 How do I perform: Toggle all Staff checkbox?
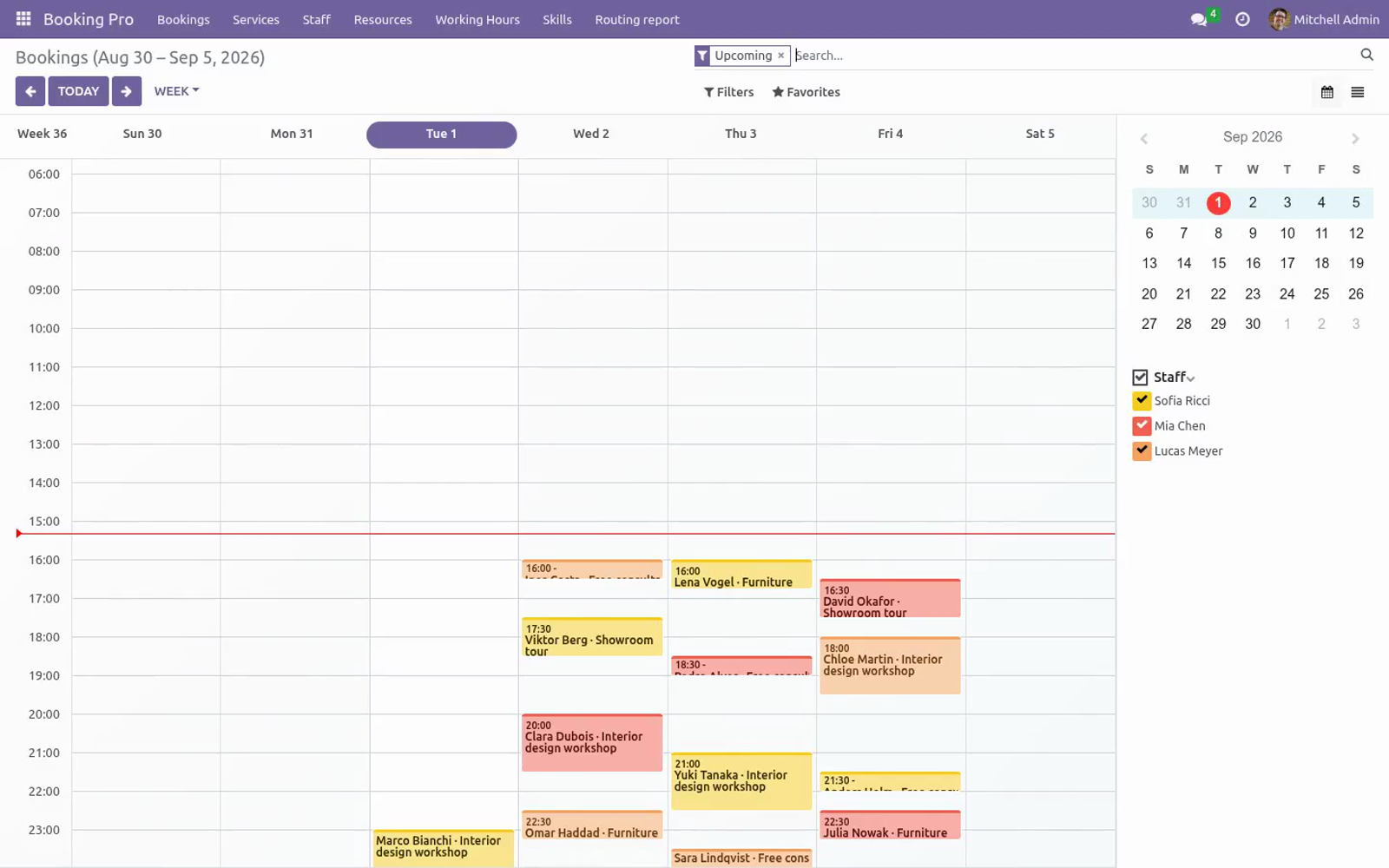point(1140,378)
